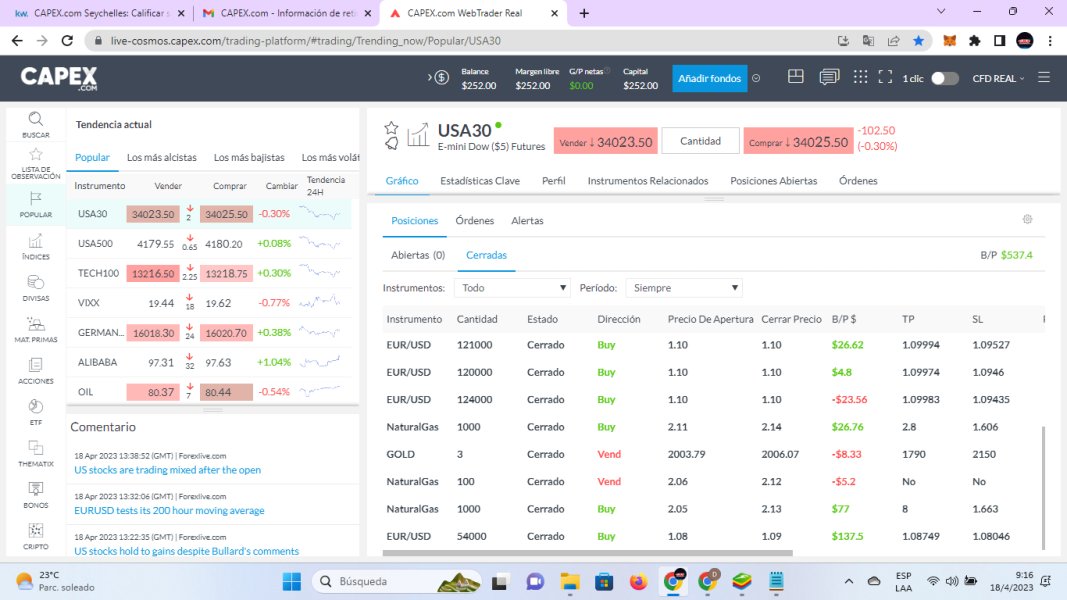Click the USA30 chart icon
Screen dimensions: 1067x600
[x=418, y=135]
